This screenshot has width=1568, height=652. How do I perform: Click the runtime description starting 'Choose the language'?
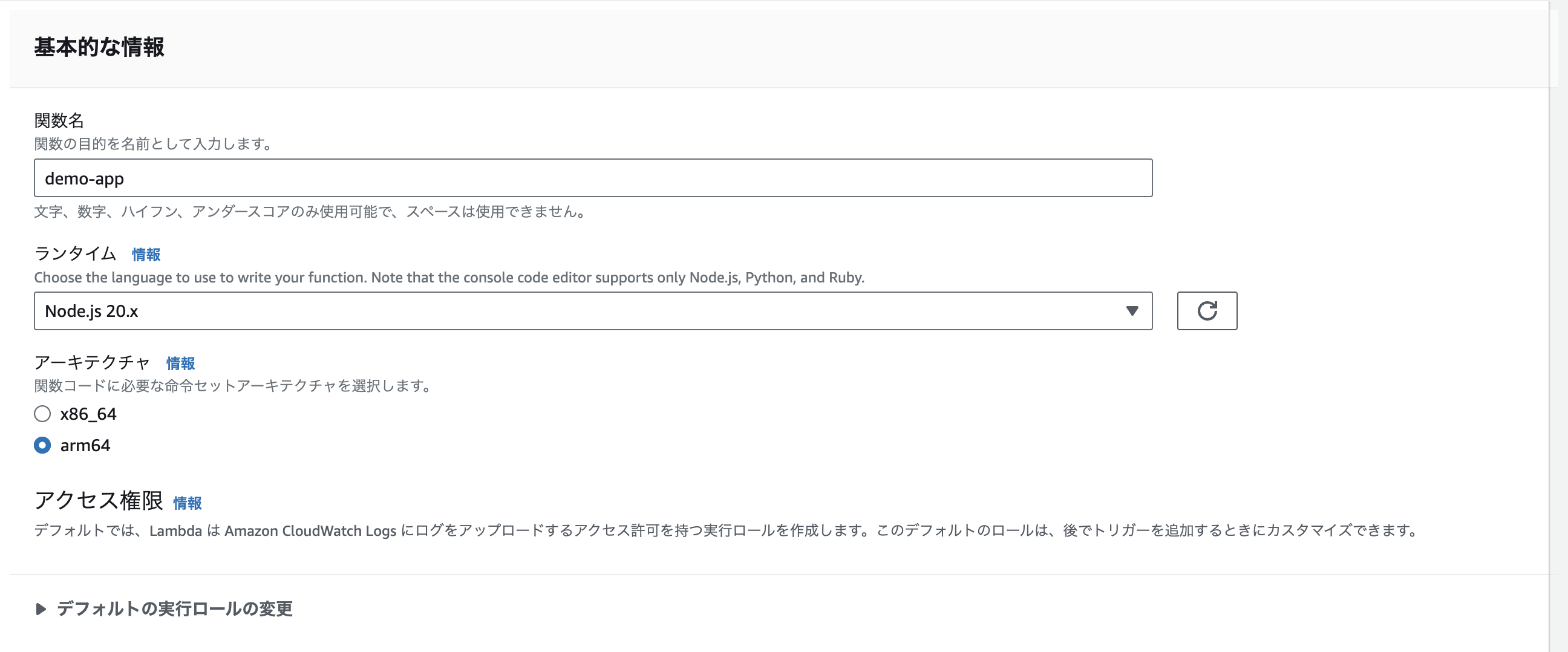click(449, 278)
